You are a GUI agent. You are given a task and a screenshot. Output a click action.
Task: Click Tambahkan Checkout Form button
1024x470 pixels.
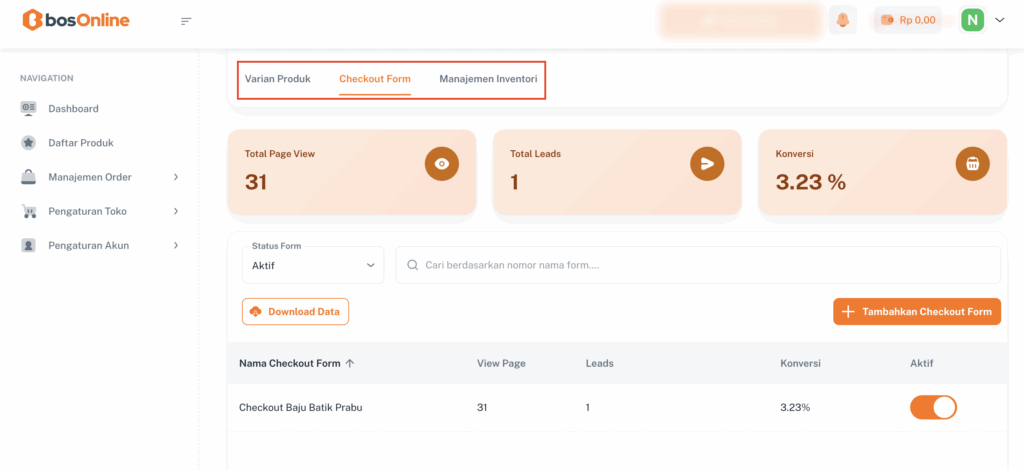coord(916,312)
